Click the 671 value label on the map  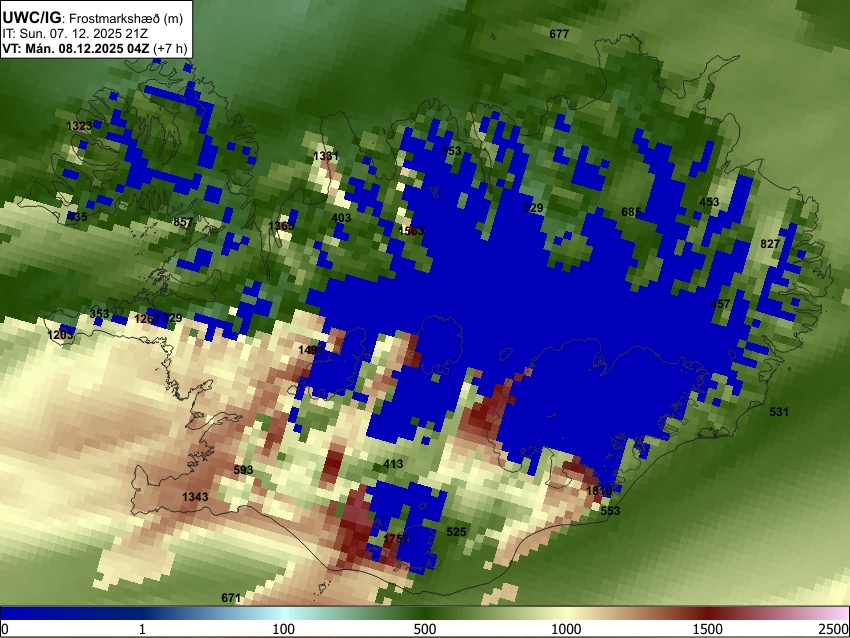click(231, 598)
